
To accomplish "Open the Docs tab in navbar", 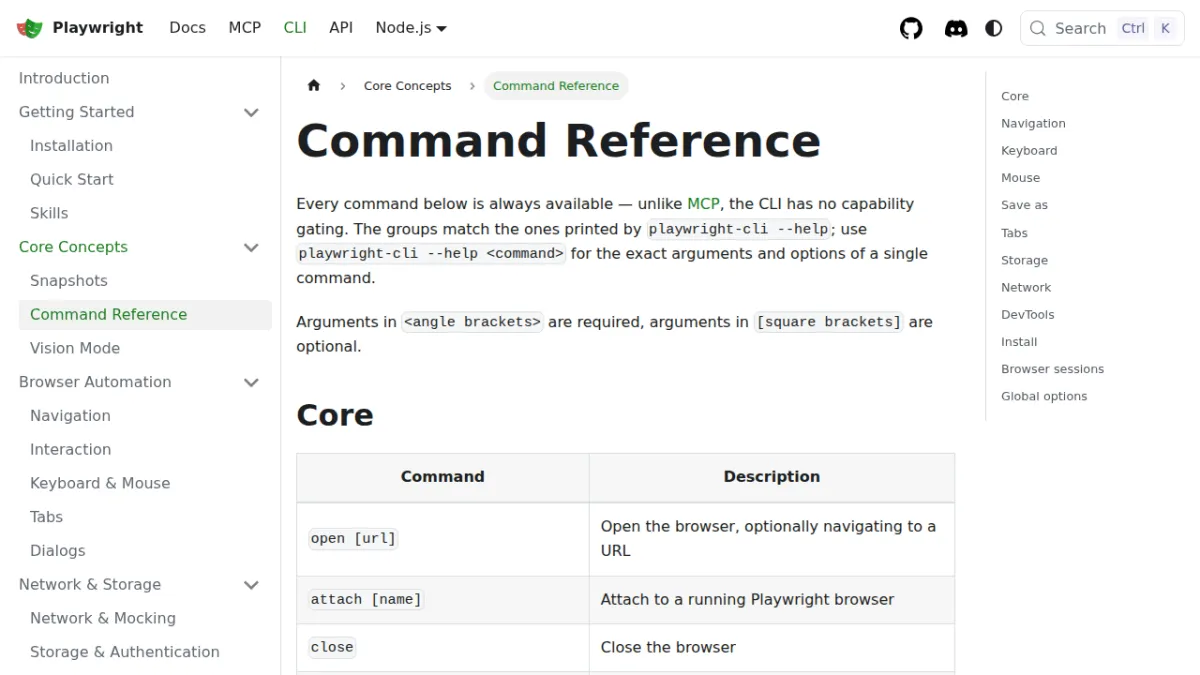I will tap(187, 28).
